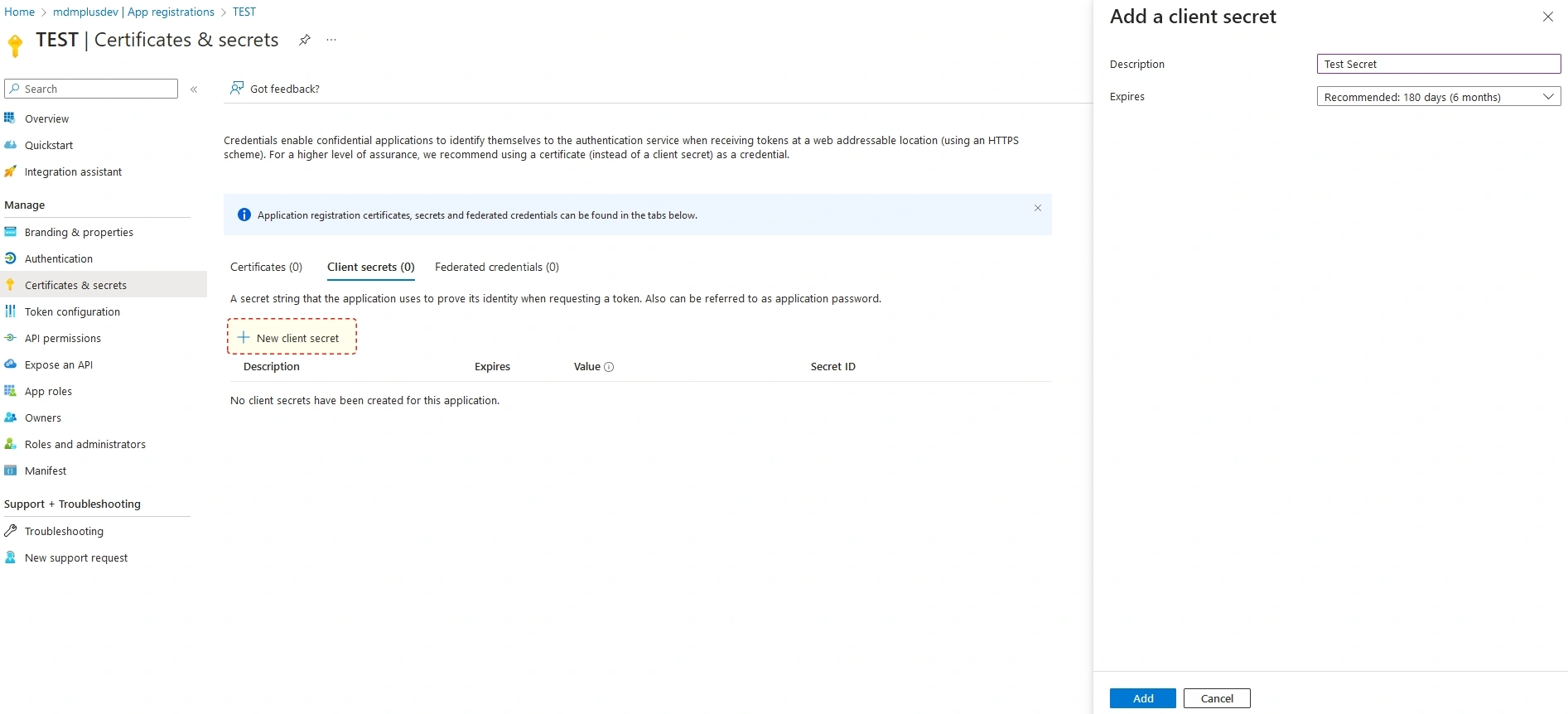Focus the Description text field
Screen dimensions: 1568x714
[1439, 64]
